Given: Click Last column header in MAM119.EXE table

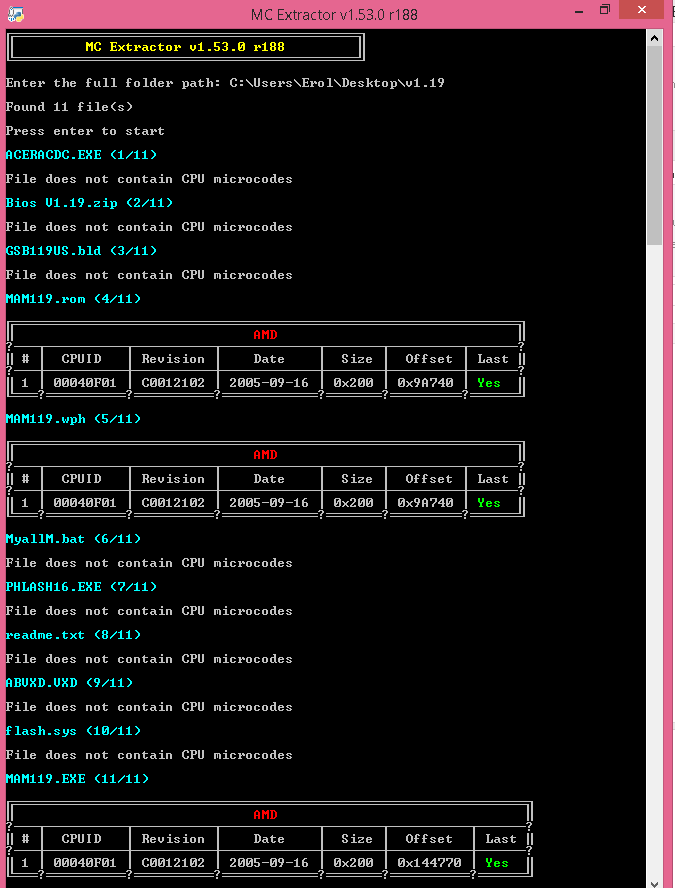Looking at the screenshot, I should 501,839.
